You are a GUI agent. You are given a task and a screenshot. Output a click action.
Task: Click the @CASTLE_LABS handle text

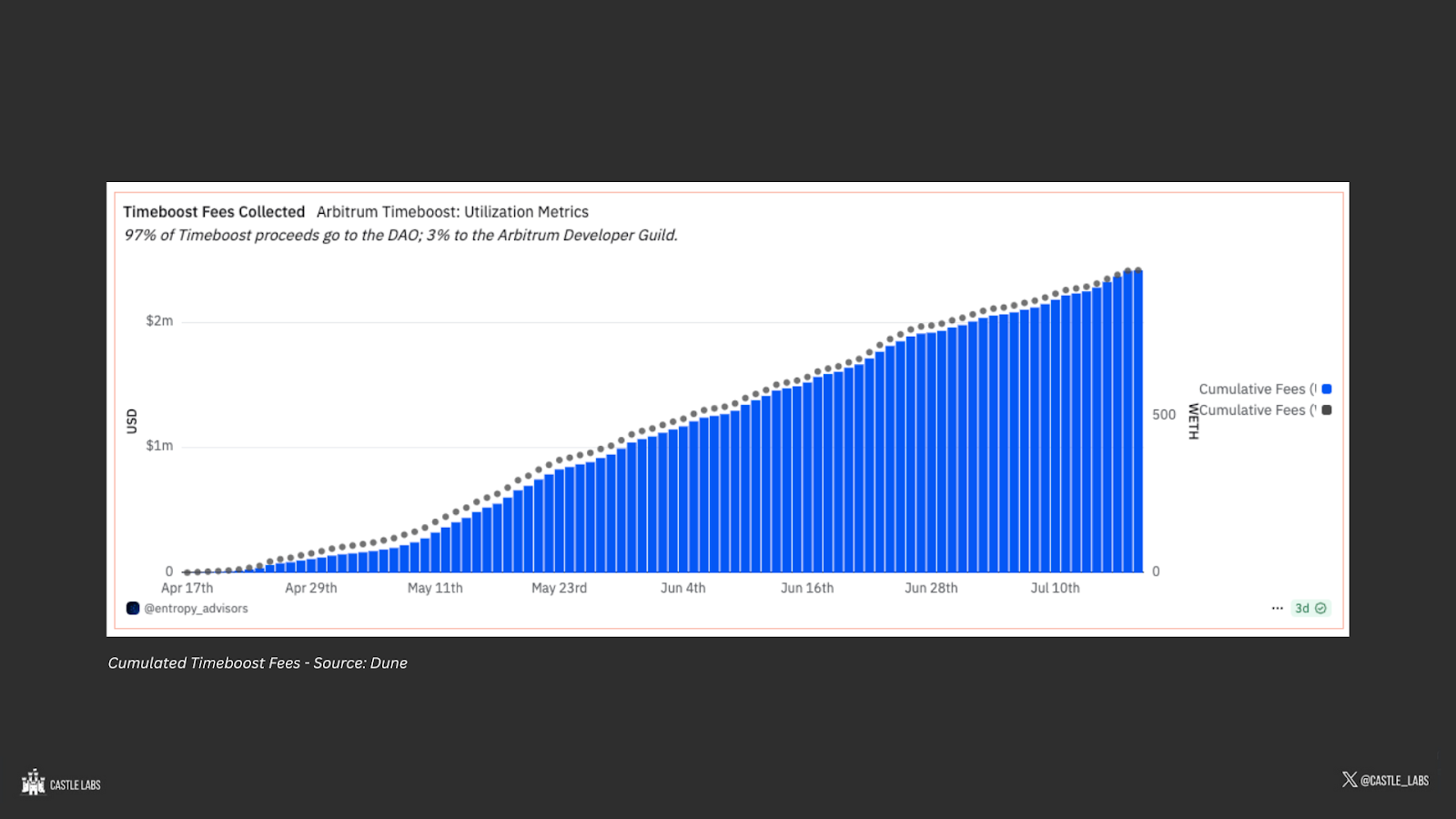pos(1395,781)
